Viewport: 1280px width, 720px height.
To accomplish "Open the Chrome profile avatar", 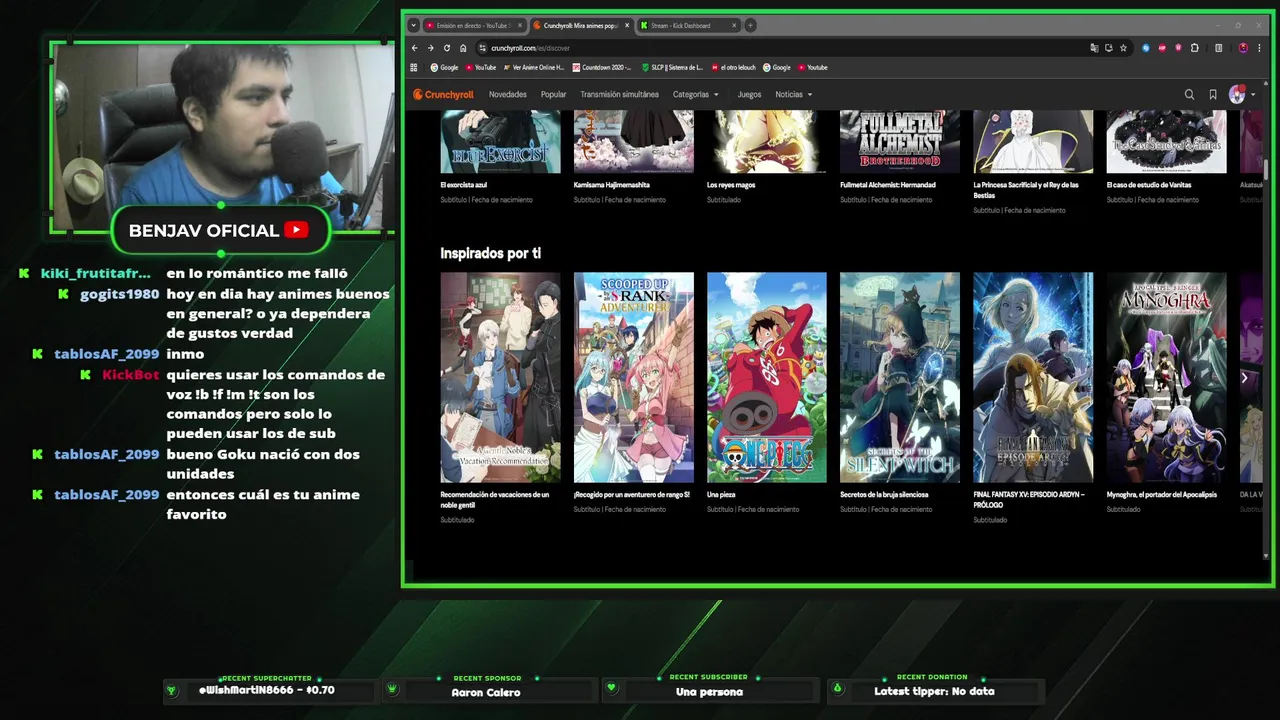I will pyautogui.click(x=1243, y=48).
